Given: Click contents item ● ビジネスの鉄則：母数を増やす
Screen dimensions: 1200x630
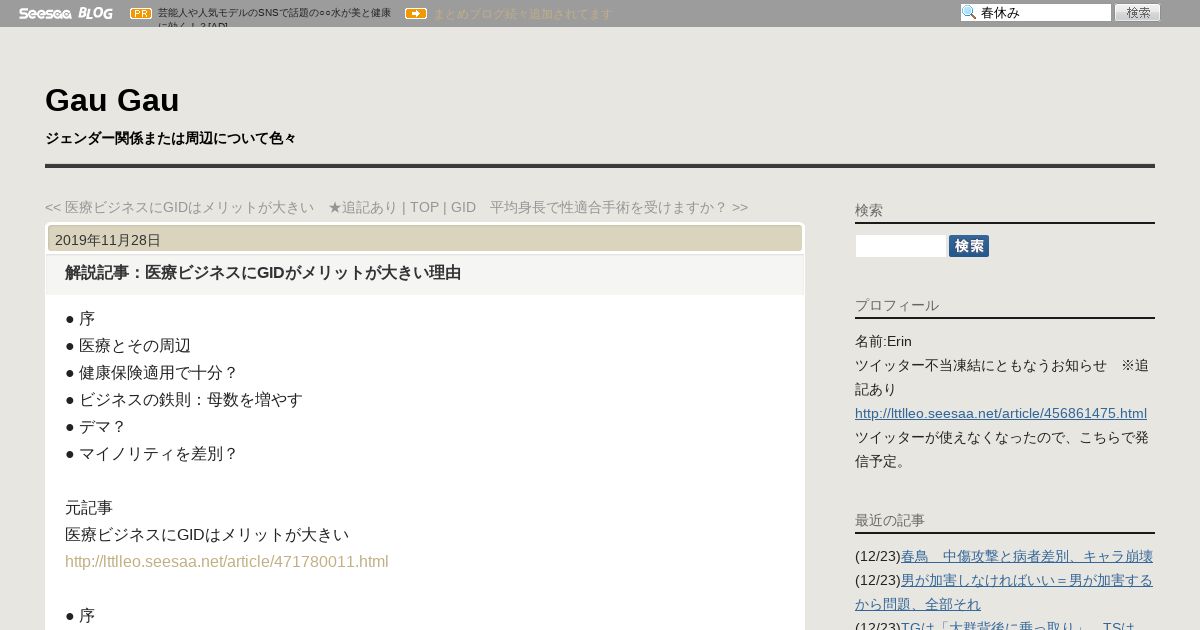Looking at the screenshot, I should (x=184, y=399).
